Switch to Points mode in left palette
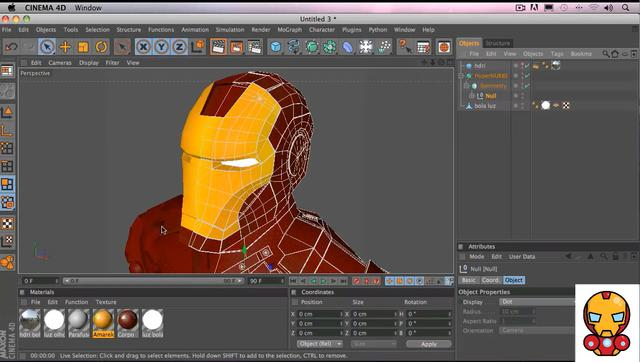Screen dimensions: 640x362 7,148
